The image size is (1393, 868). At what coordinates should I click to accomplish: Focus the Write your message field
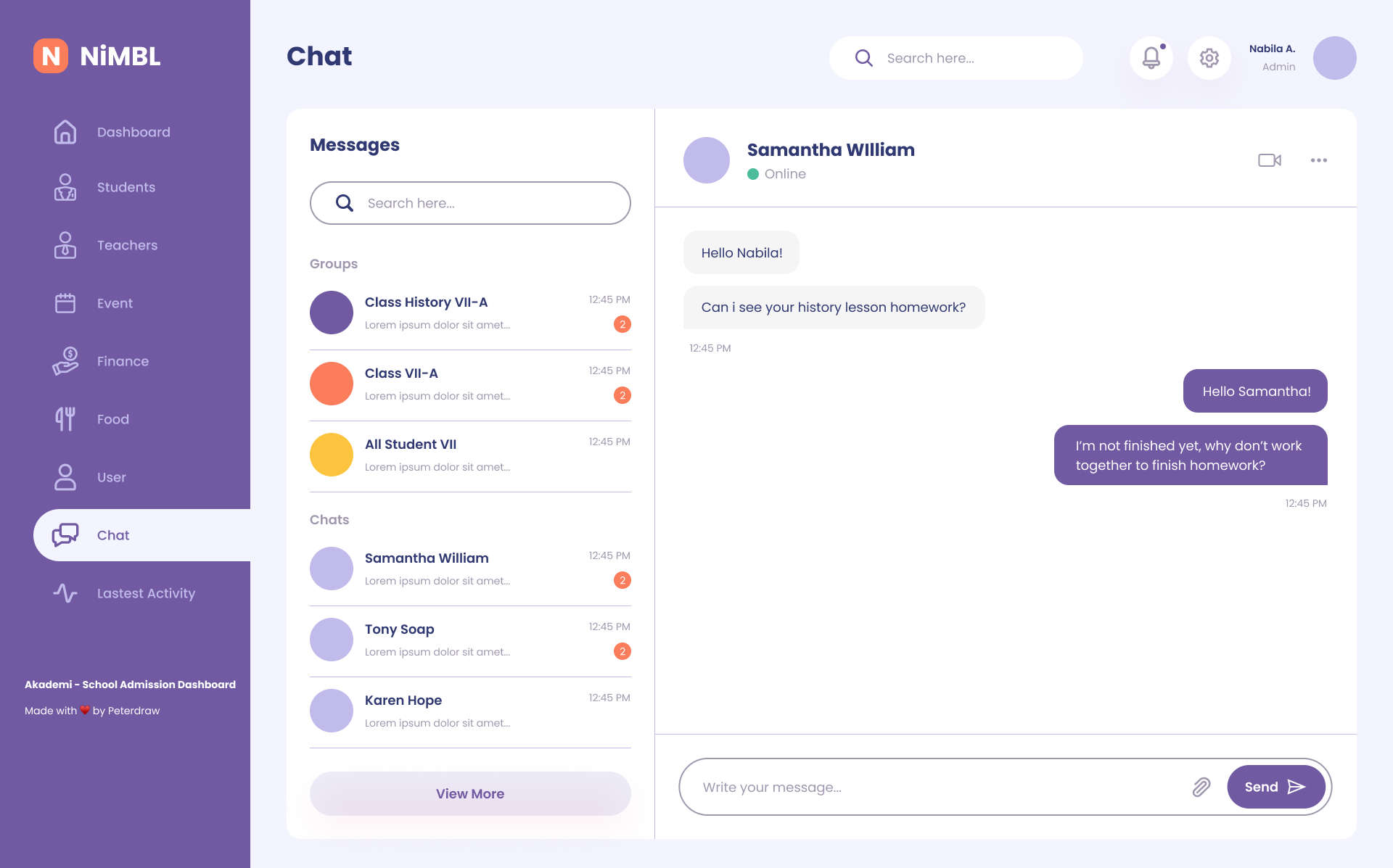click(936, 787)
